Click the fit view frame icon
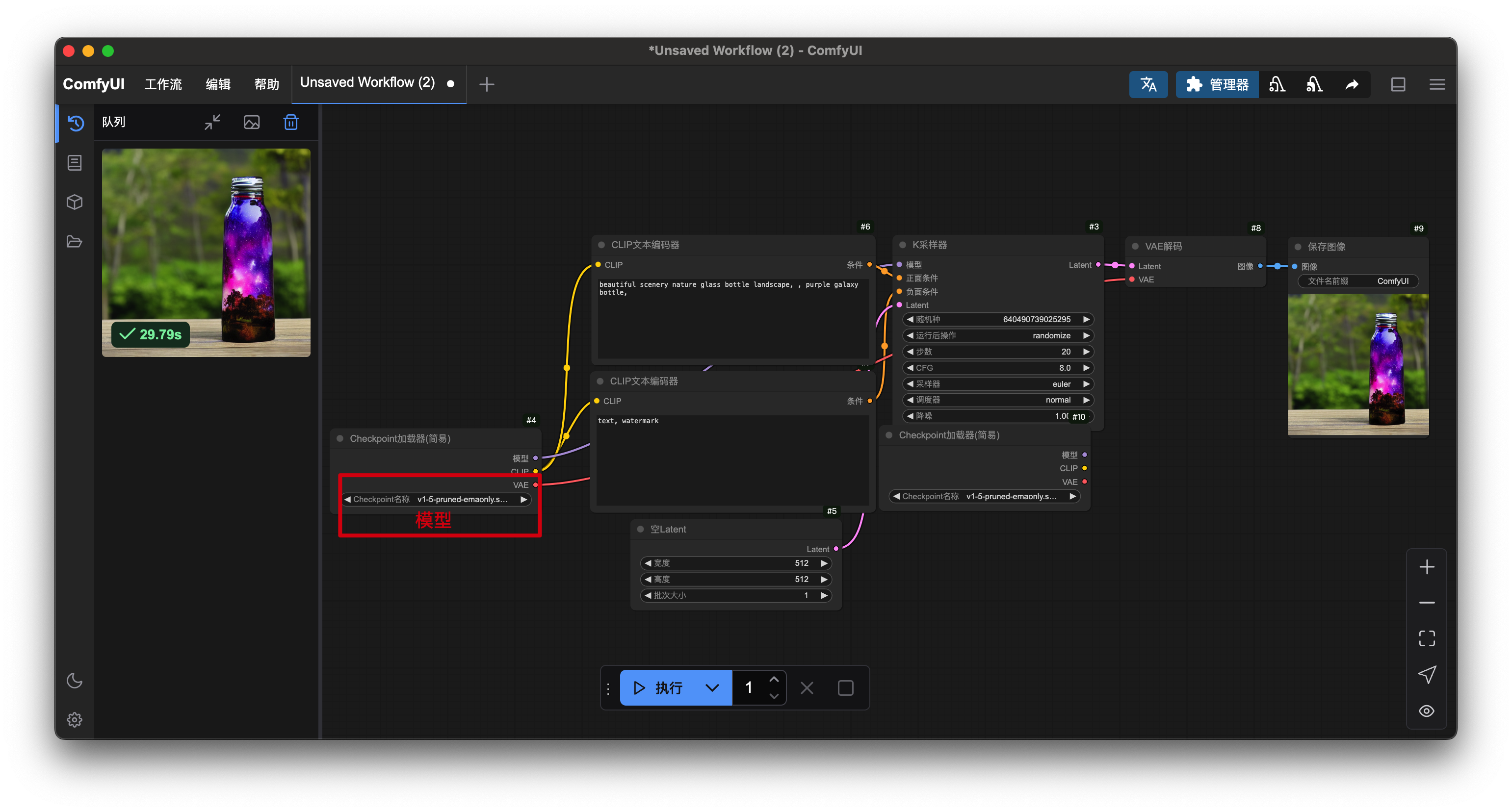The width and height of the screenshot is (1512, 812). (1426, 638)
